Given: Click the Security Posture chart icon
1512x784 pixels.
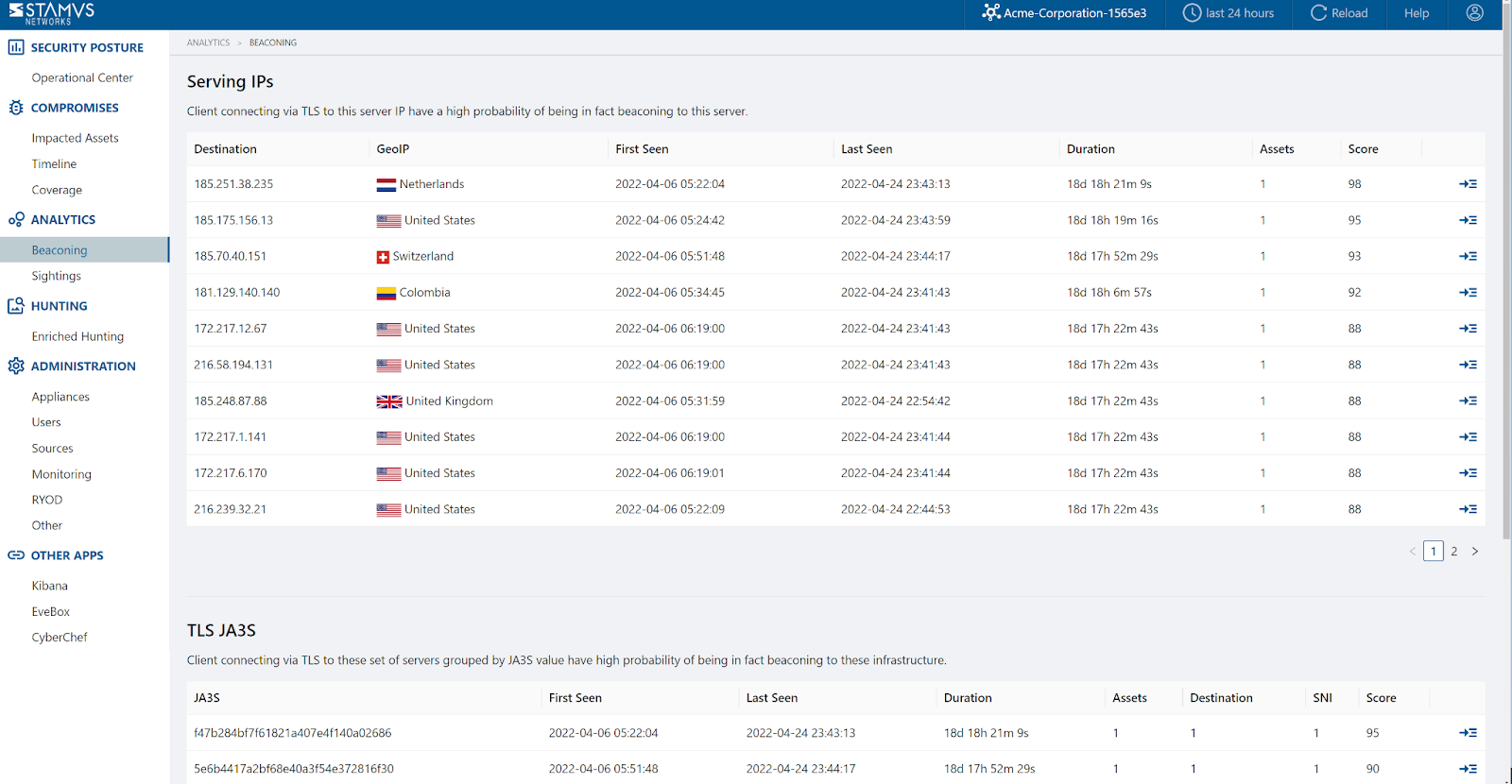Looking at the screenshot, I should 16,47.
